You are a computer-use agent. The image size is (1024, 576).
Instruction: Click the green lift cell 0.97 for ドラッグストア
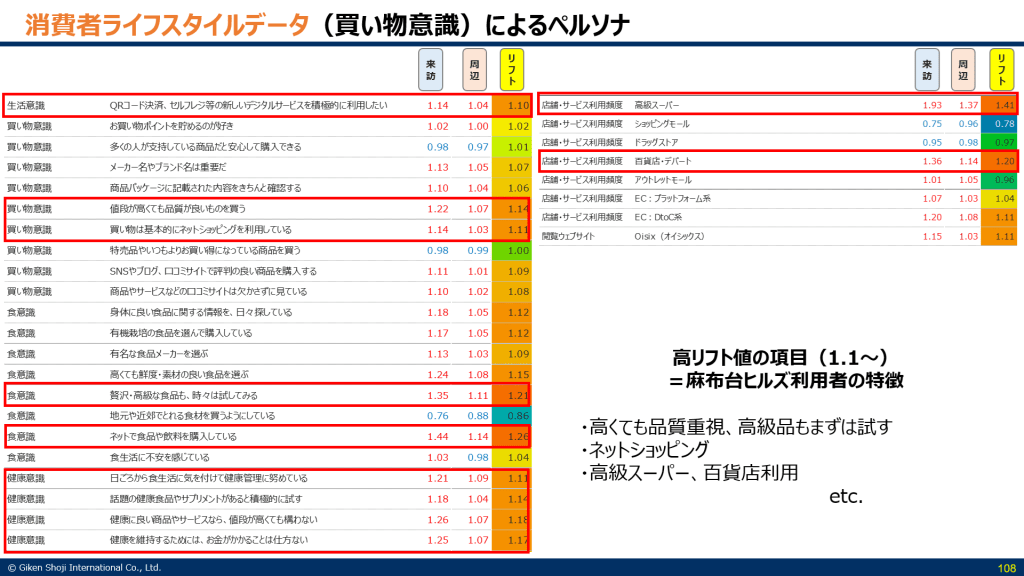pos(1000,142)
